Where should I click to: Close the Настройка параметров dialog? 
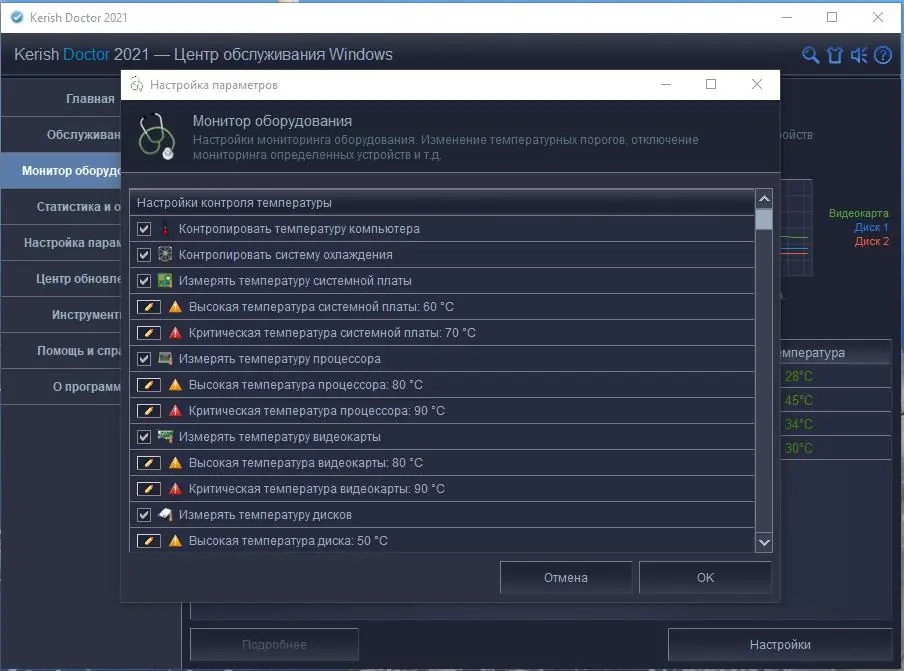click(x=757, y=85)
